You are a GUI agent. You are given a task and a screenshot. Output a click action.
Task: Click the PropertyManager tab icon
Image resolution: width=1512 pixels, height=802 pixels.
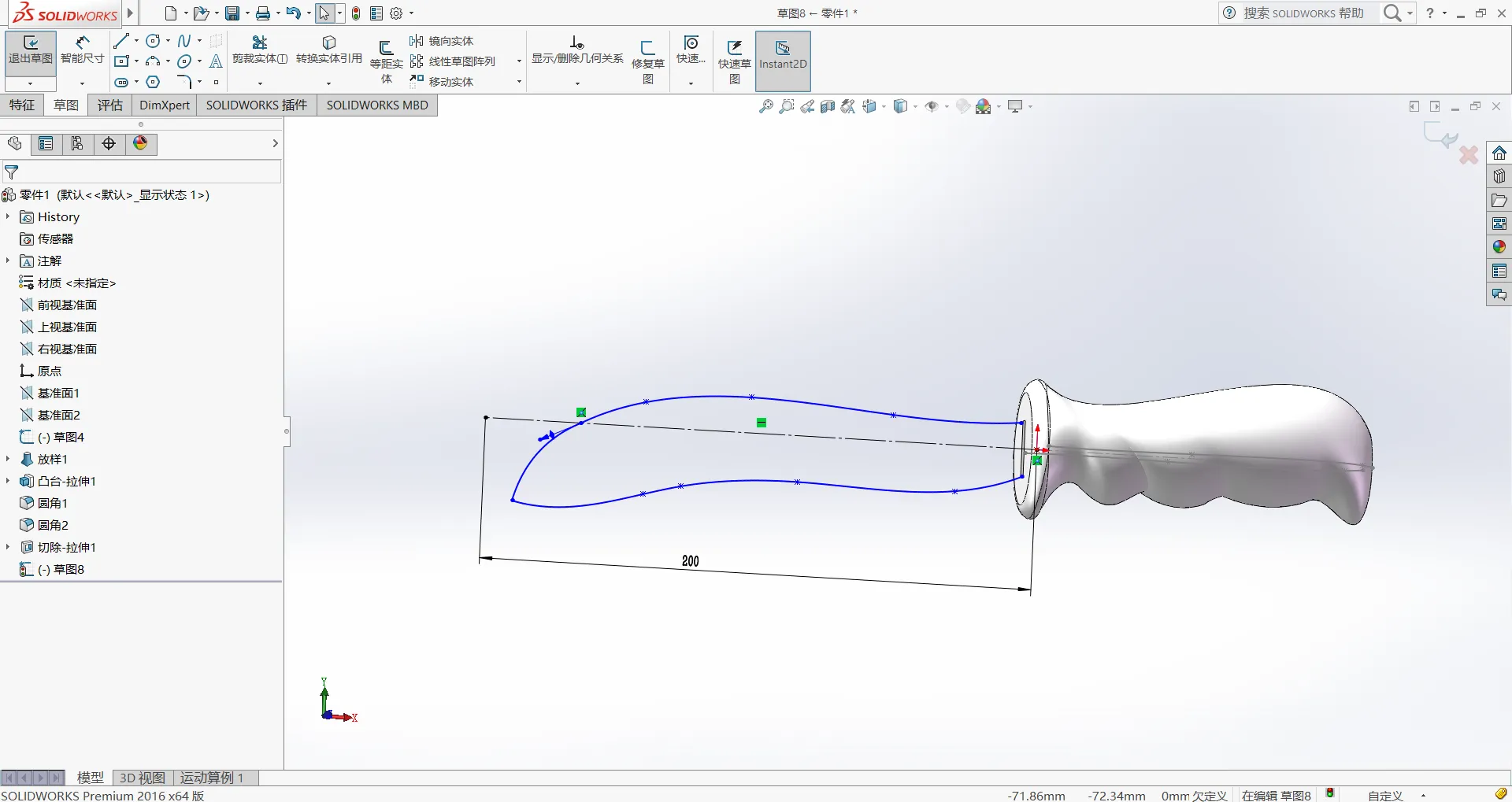46,143
